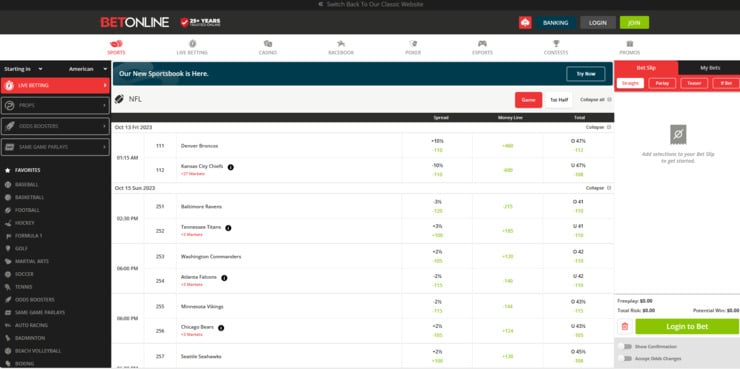Select the If Bet bet type

(x=726, y=84)
